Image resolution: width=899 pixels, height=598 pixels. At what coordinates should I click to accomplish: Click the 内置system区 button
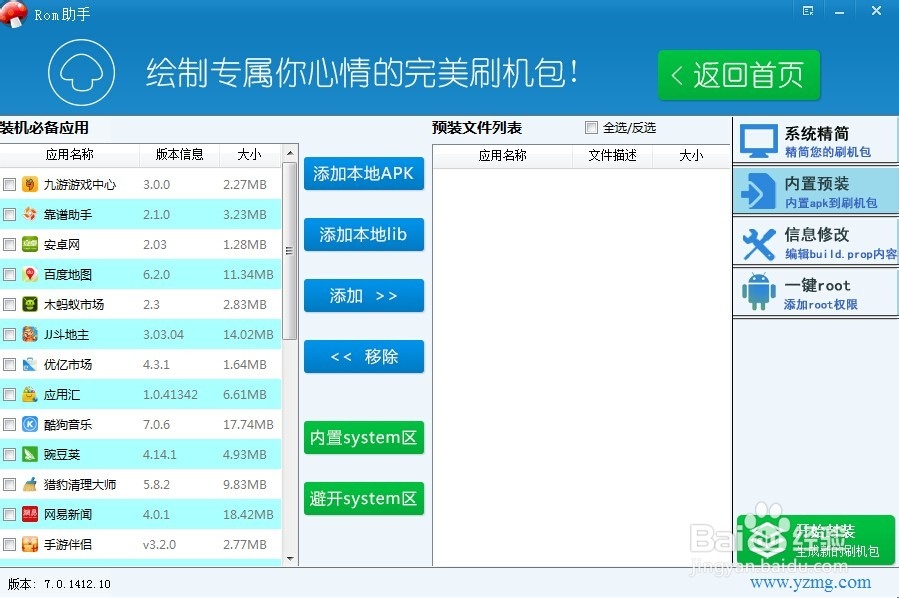[x=363, y=437]
